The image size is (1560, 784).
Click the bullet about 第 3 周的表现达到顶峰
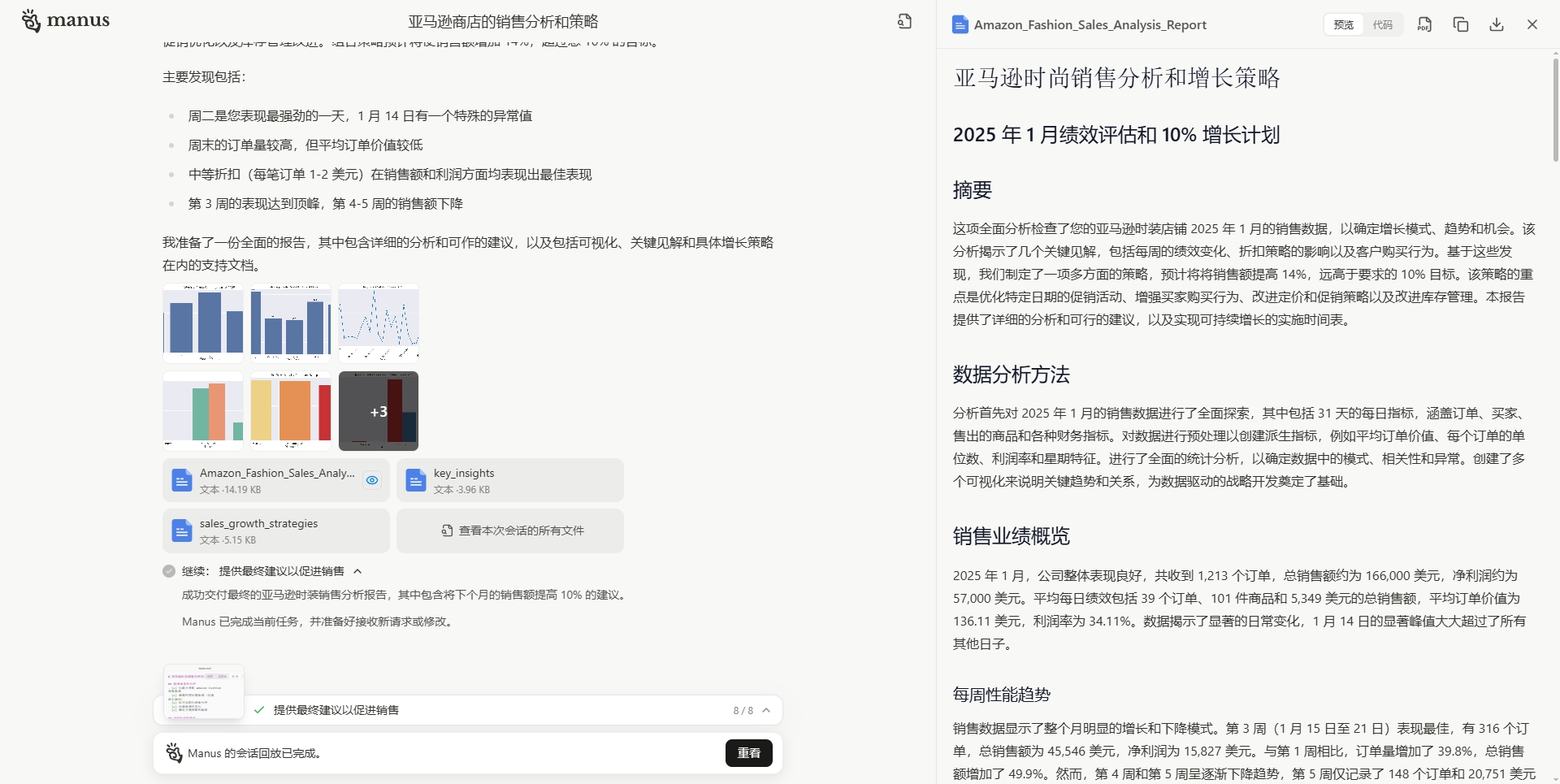[x=326, y=204]
